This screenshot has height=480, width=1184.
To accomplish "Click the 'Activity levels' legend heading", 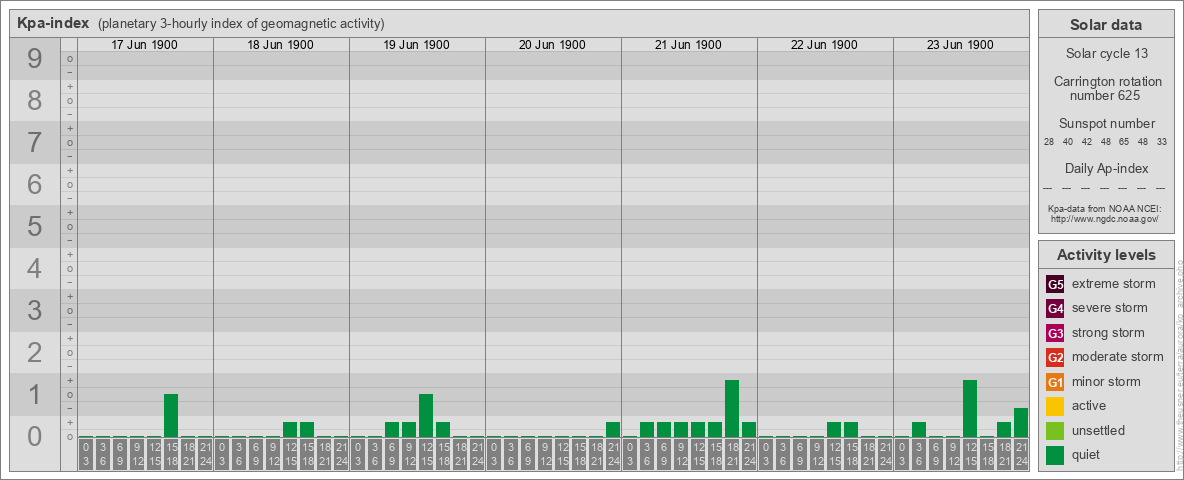I will pyautogui.click(x=1106, y=255).
